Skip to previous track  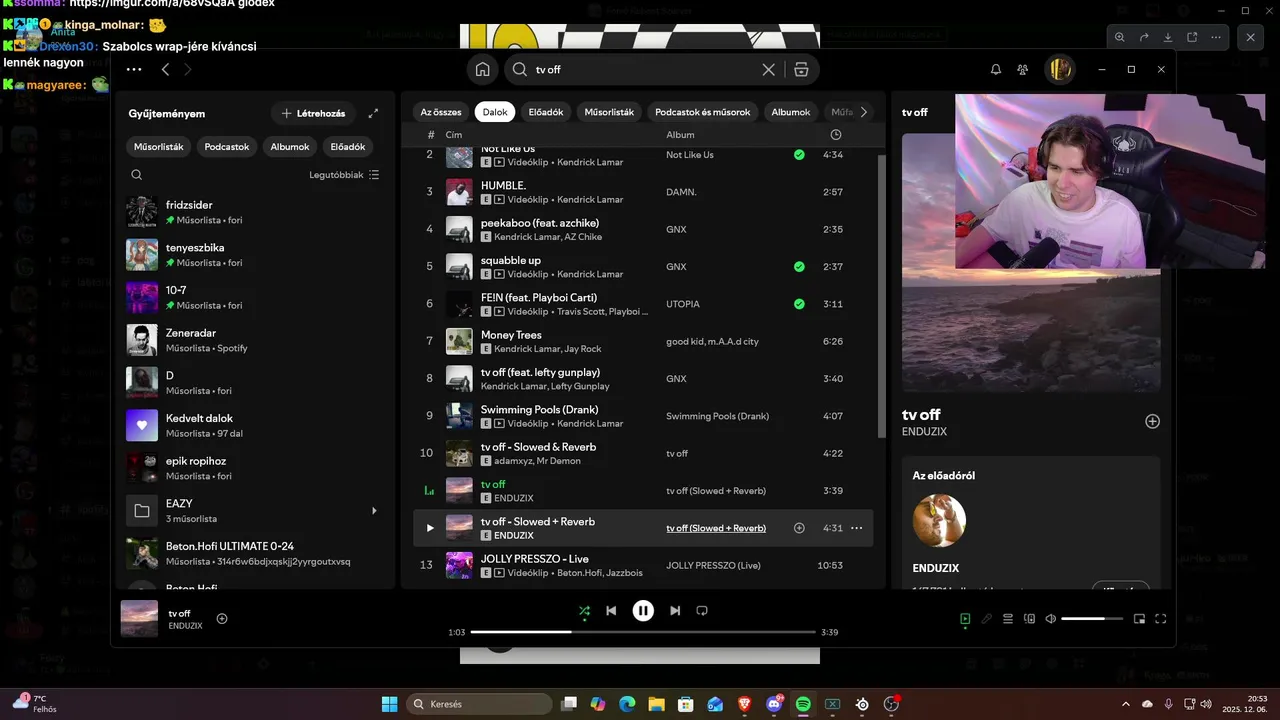point(611,611)
